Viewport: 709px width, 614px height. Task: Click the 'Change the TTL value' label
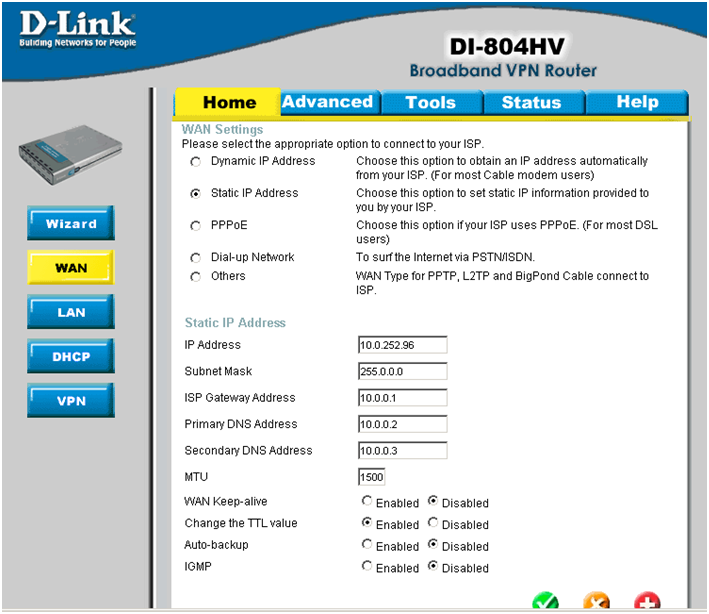click(x=241, y=523)
